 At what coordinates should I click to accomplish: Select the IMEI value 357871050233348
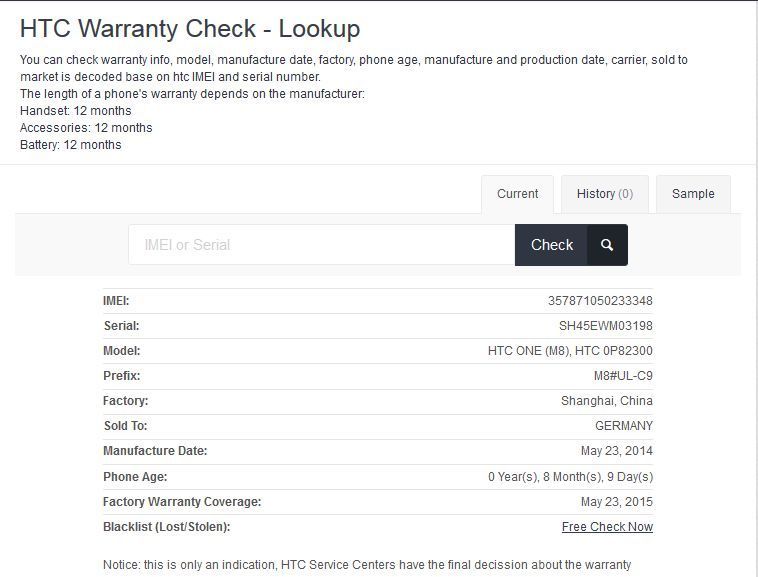coord(600,301)
